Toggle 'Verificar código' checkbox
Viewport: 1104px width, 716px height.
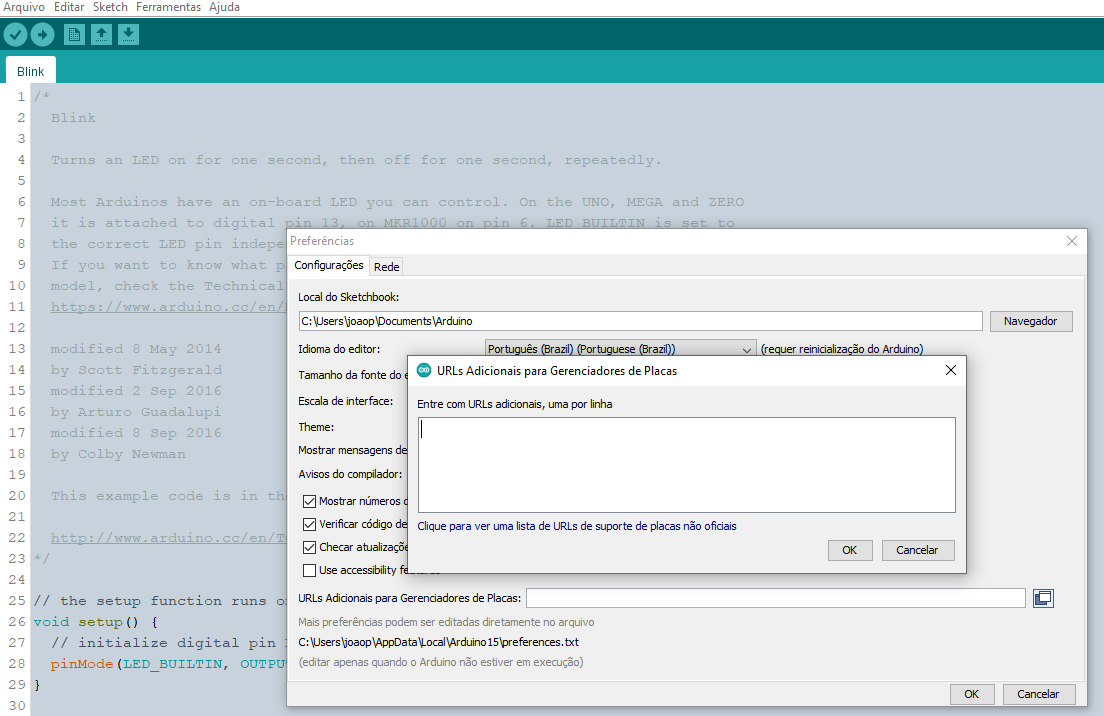[309, 525]
